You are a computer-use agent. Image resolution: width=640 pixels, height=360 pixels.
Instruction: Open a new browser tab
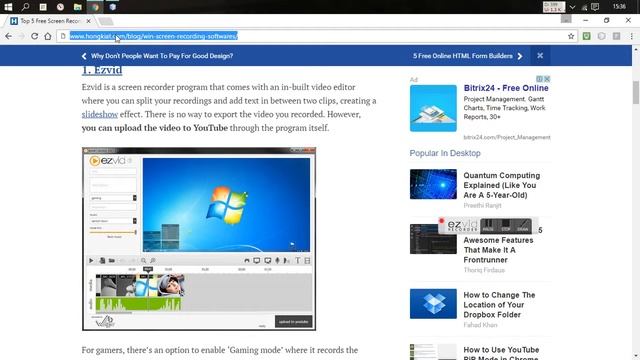(106, 21)
